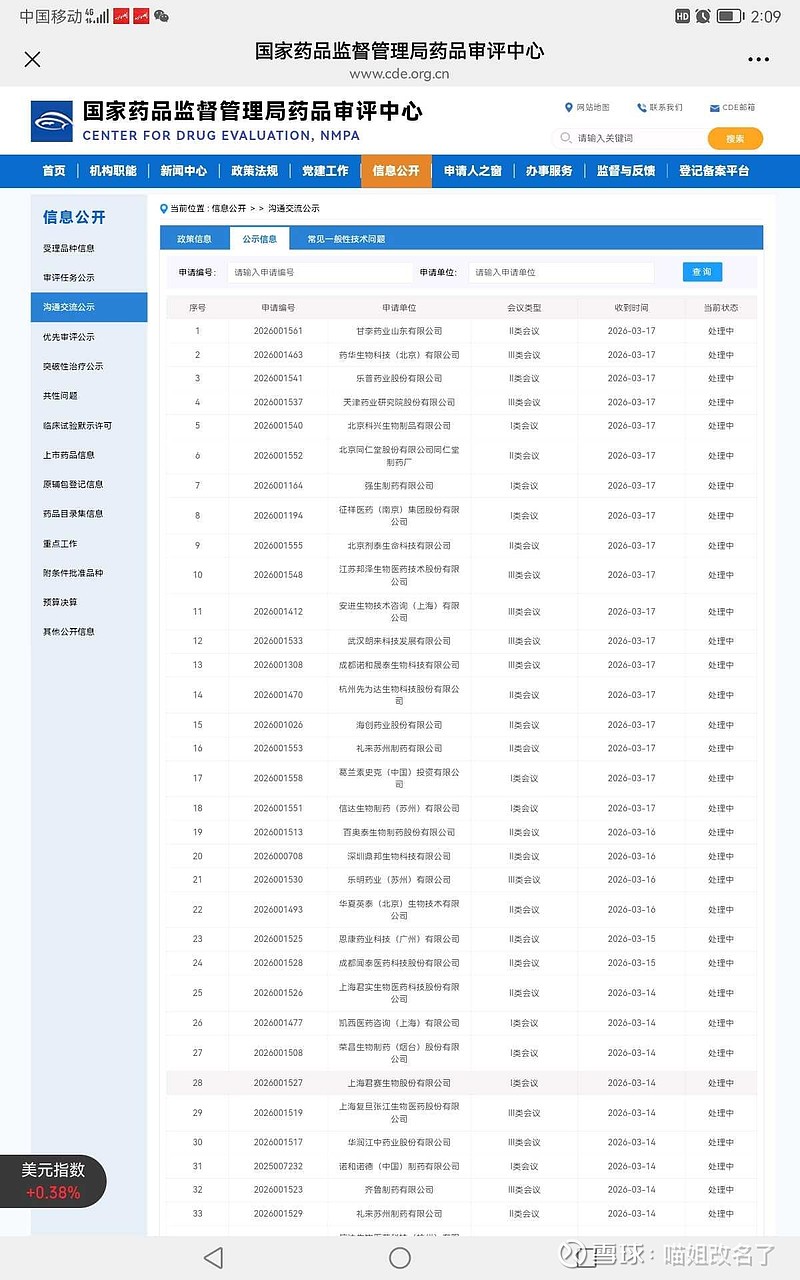
Task: Click application number 2025007232
Action: 278,1166
